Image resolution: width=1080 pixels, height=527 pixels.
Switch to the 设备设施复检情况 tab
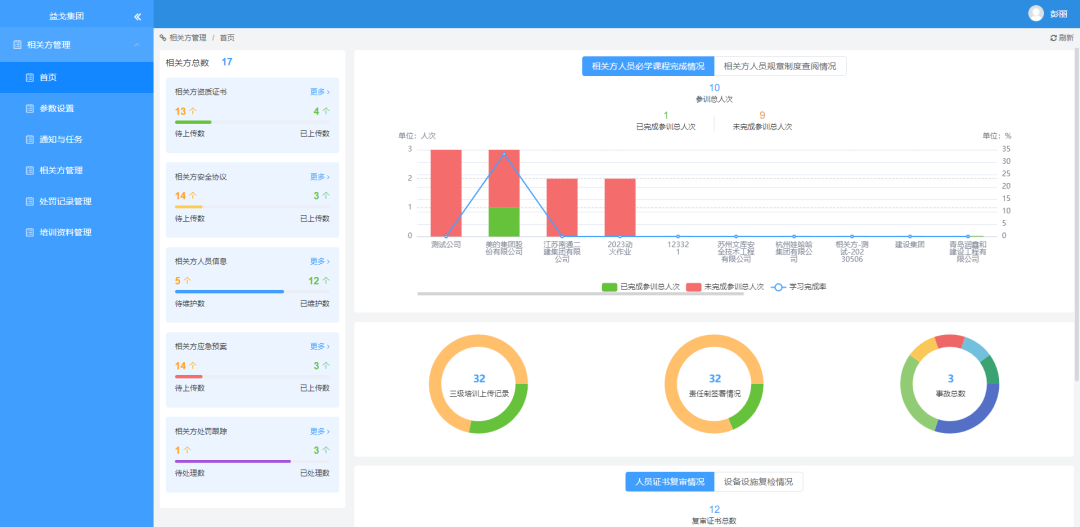pyautogui.click(x=757, y=482)
